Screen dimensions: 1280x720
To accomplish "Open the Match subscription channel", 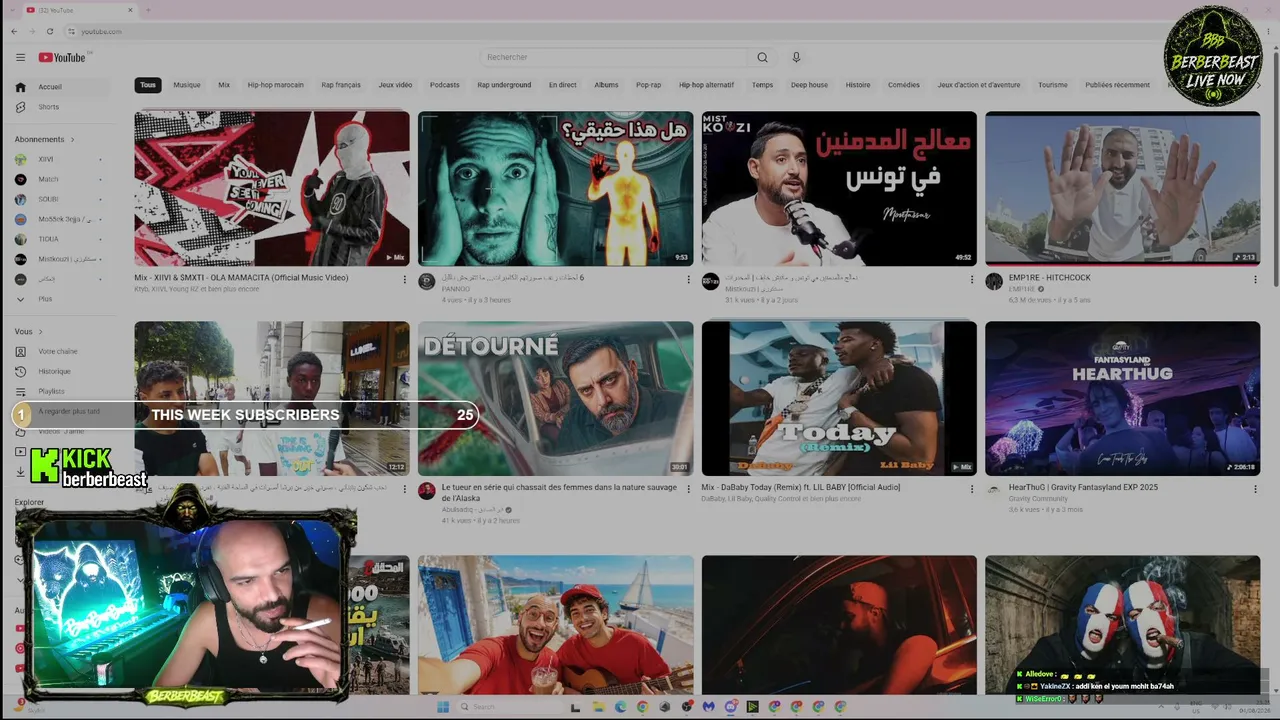I will click(60, 179).
